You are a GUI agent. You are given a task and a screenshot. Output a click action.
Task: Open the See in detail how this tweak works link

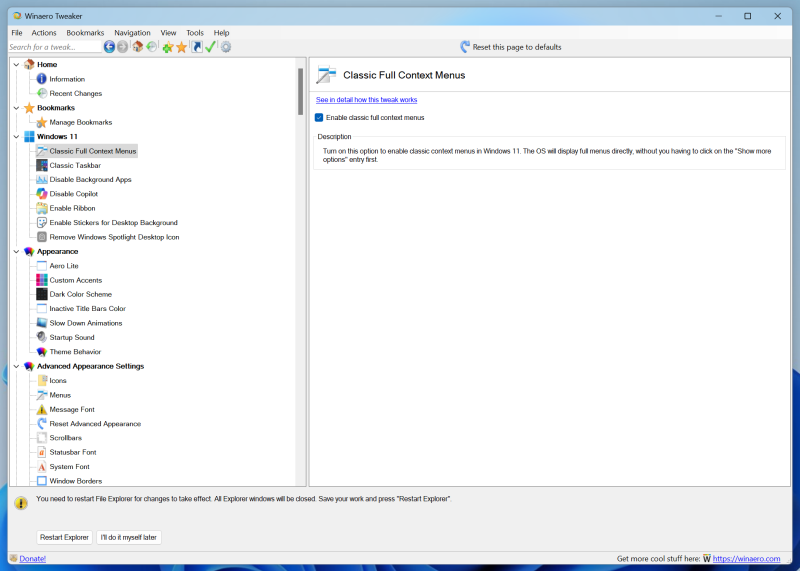click(x=366, y=100)
